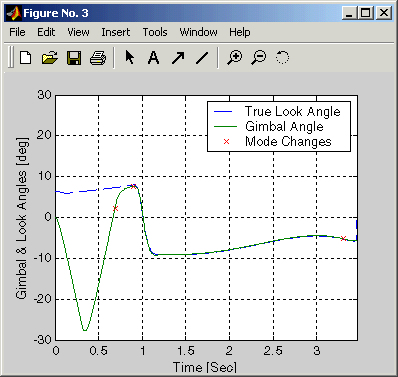398x377 pixels.
Task: Enable the Rotate 3D tool
Action: [282, 58]
